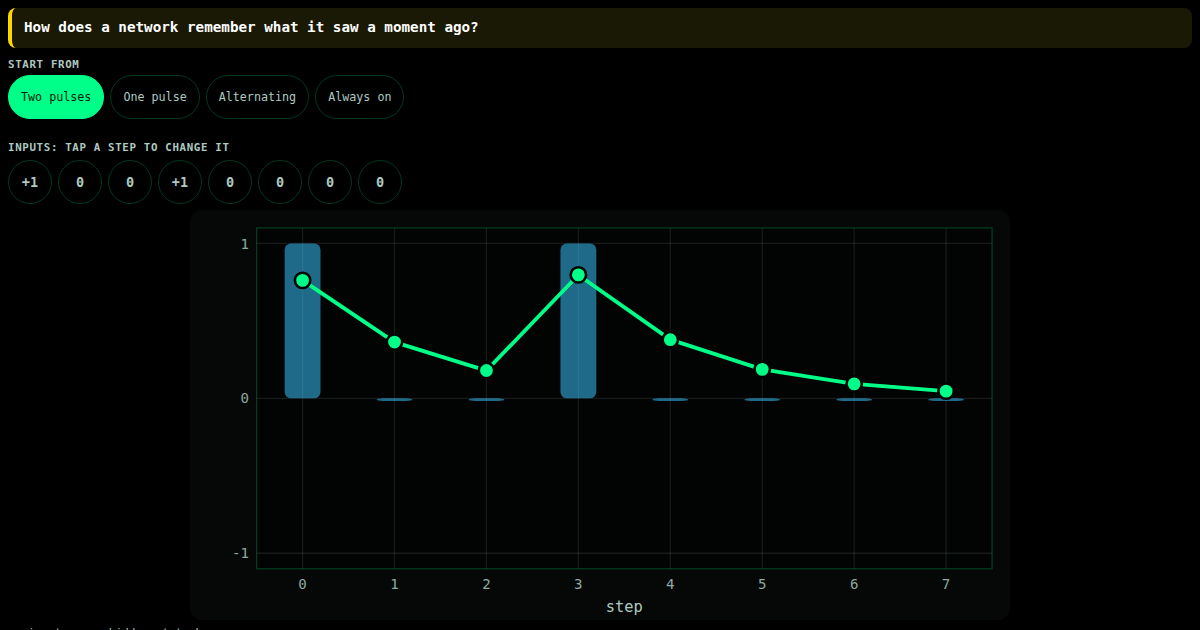Select the data point at step 1
The image size is (1200, 630).
[x=395, y=342]
